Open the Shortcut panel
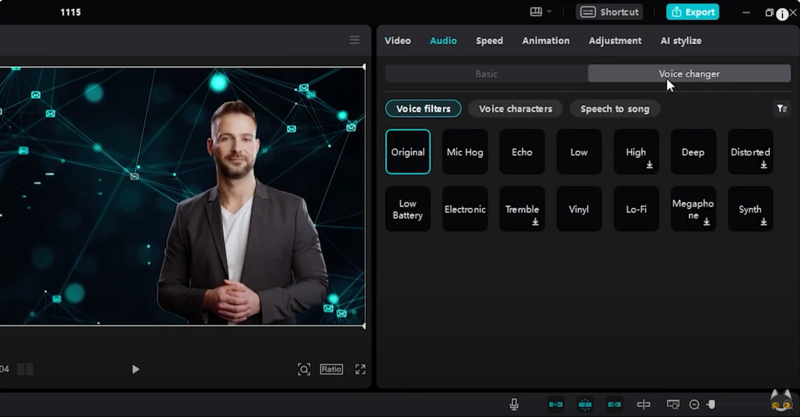This screenshot has height=417, width=800. 610,12
